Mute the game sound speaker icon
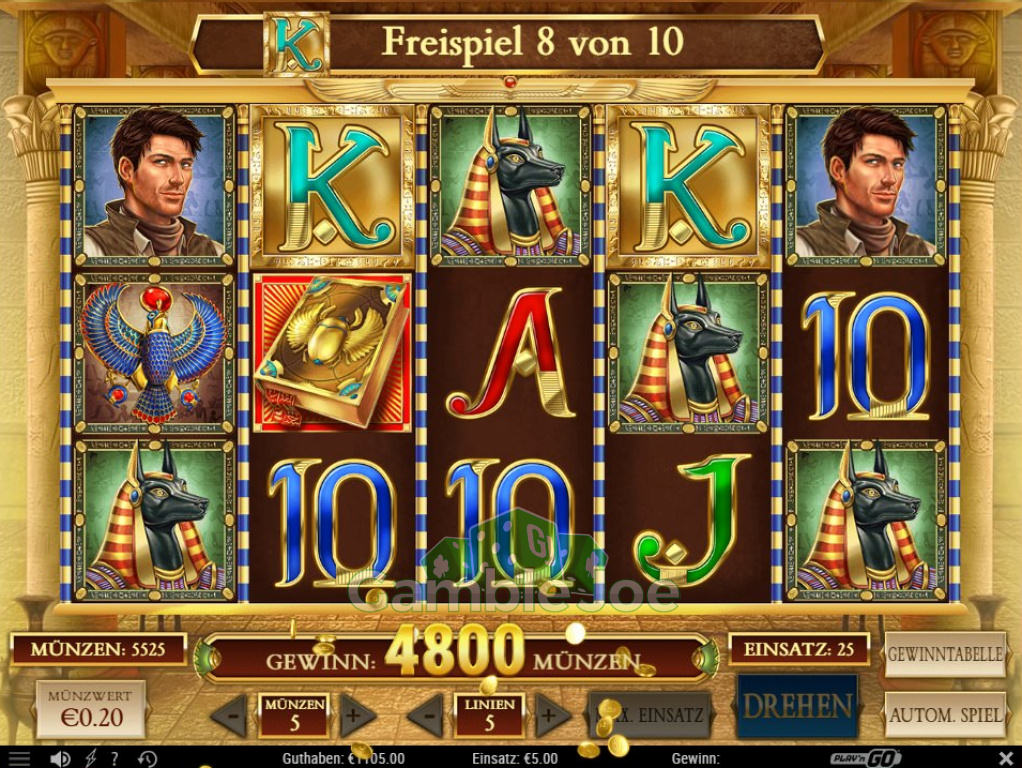1022x768 pixels. click(x=60, y=758)
